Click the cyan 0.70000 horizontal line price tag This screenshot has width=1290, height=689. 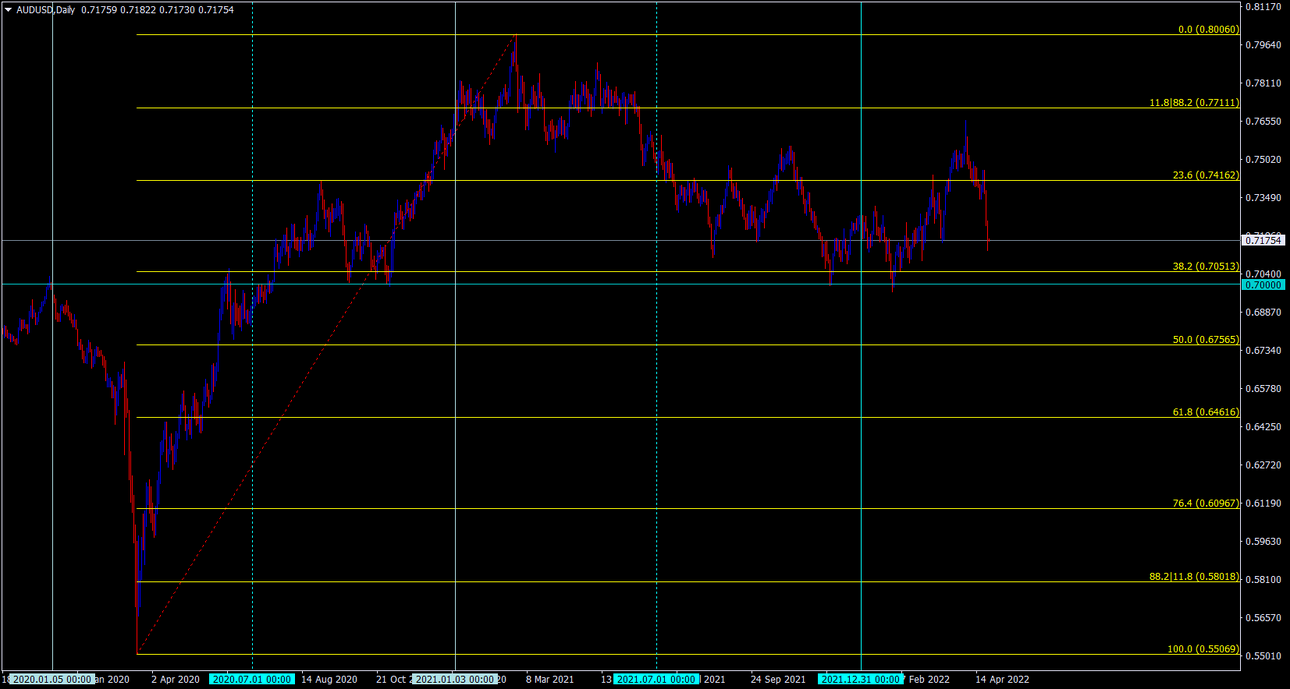[1263, 285]
